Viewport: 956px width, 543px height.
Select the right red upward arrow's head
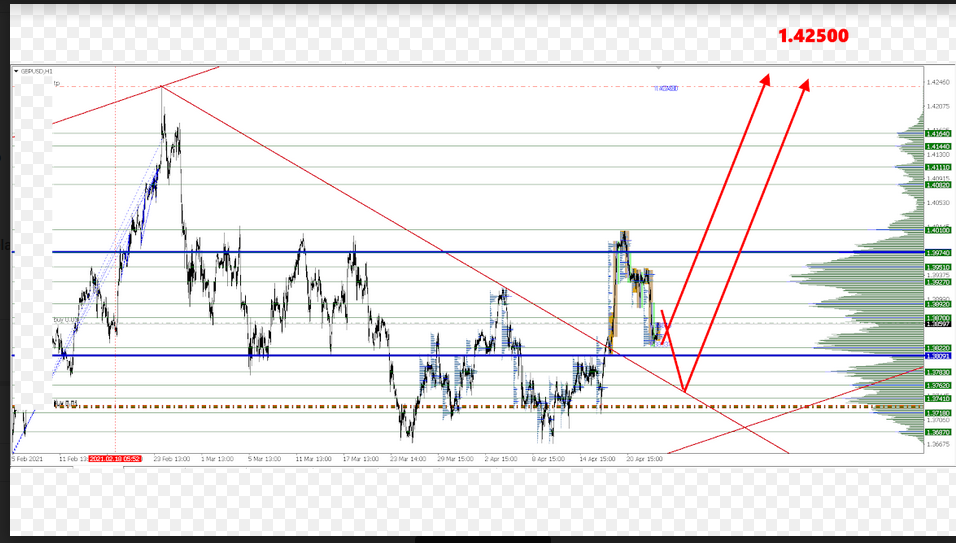[805, 84]
